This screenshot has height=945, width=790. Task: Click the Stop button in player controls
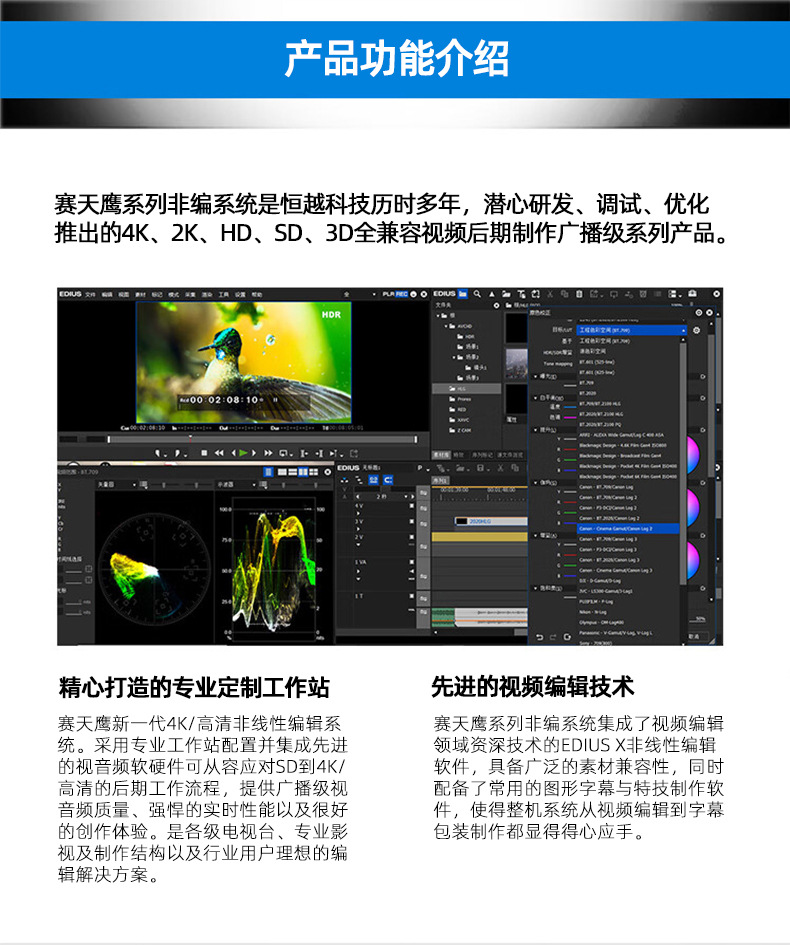click(x=204, y=453)
